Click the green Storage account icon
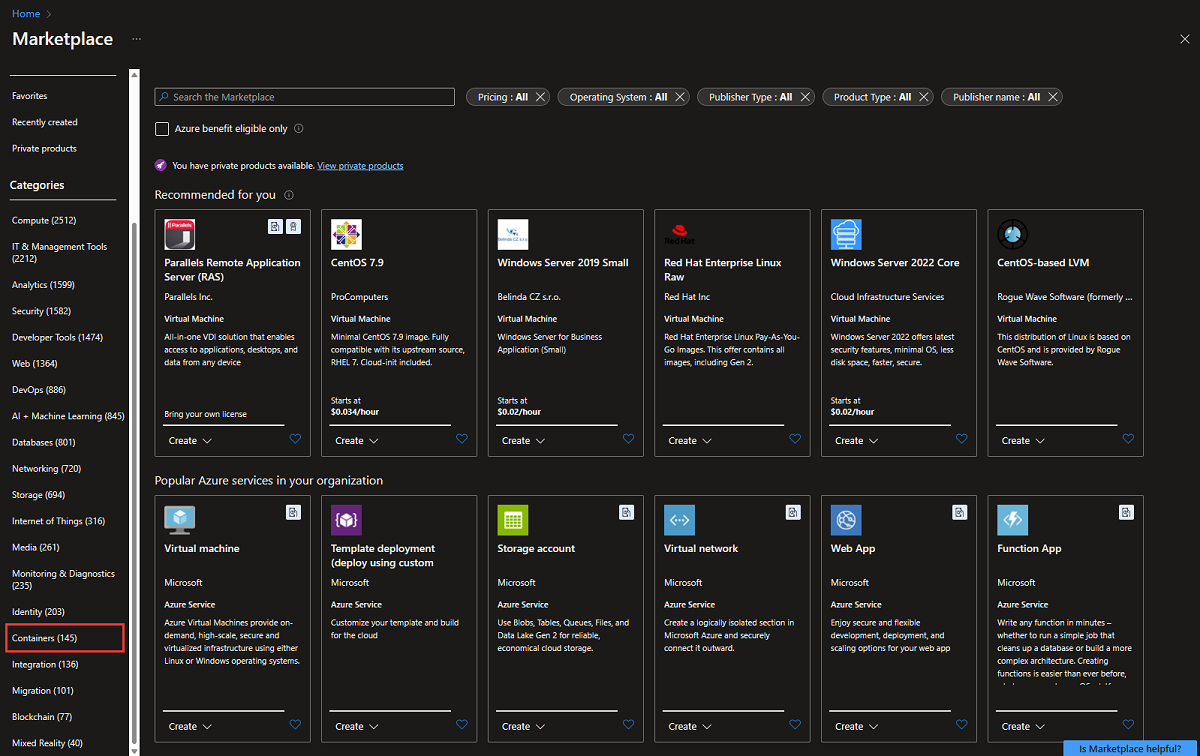The height and width of the screenshot is (756, 1200). 512,519
